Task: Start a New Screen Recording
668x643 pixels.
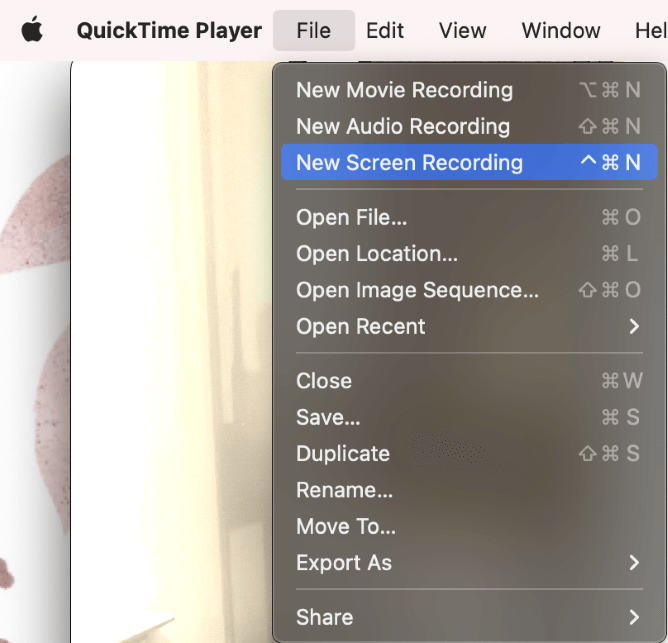Action: click(409, 163)
